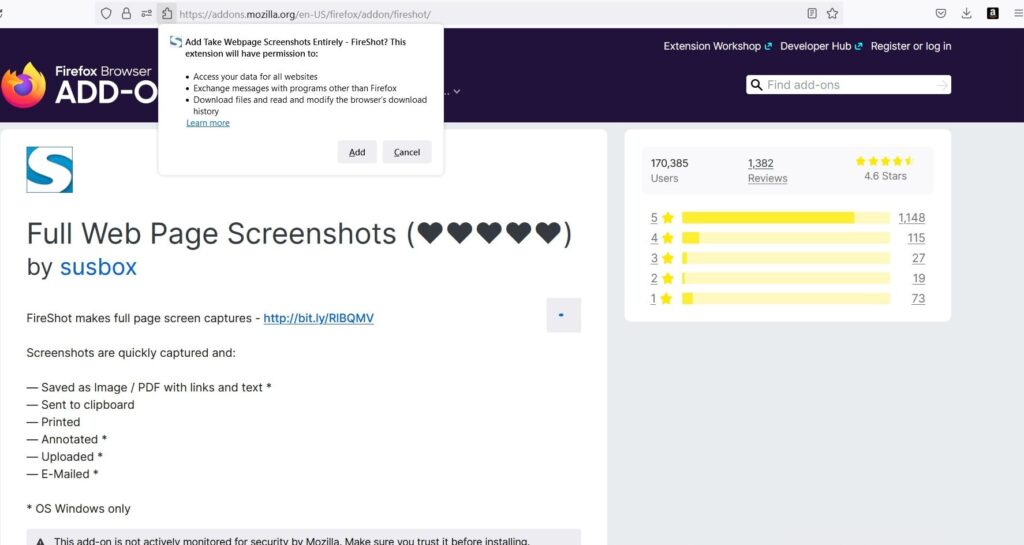This screenshot has height=545, width=1024.
Task: Open the 1,382 Reviews link
Action: [767, 170]
